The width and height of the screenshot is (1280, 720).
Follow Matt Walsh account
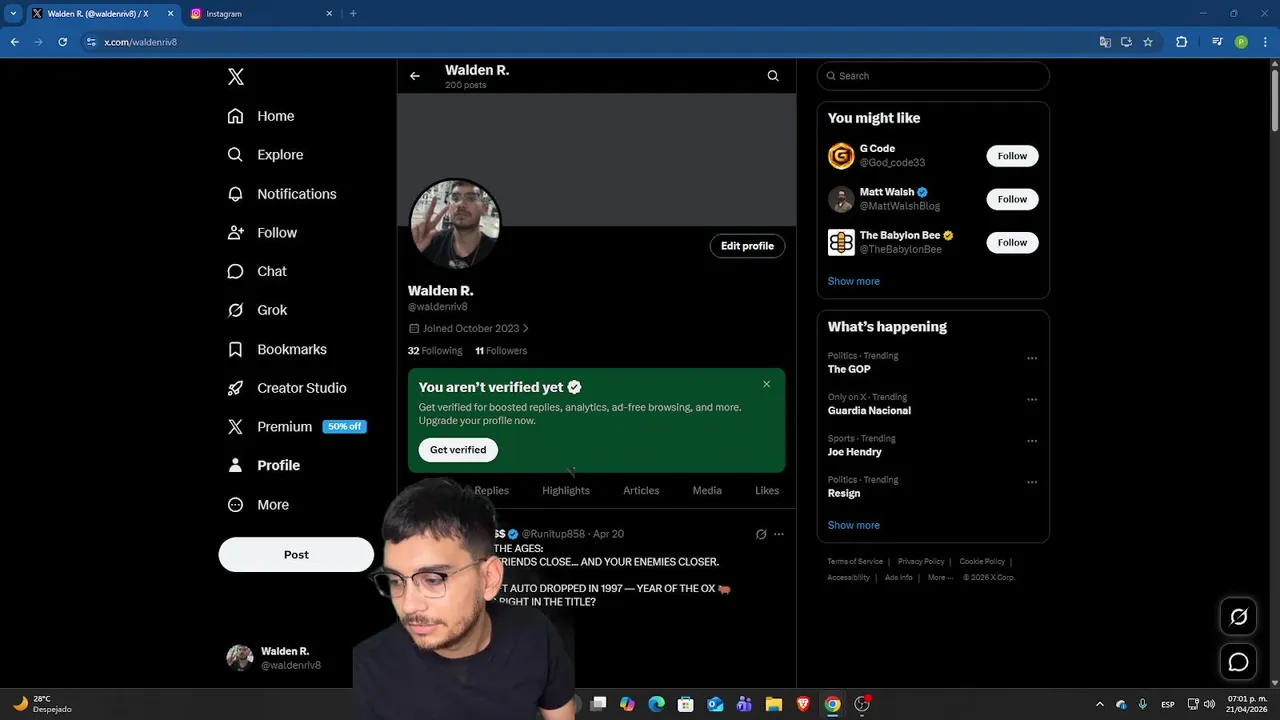tap(1012, 199)
